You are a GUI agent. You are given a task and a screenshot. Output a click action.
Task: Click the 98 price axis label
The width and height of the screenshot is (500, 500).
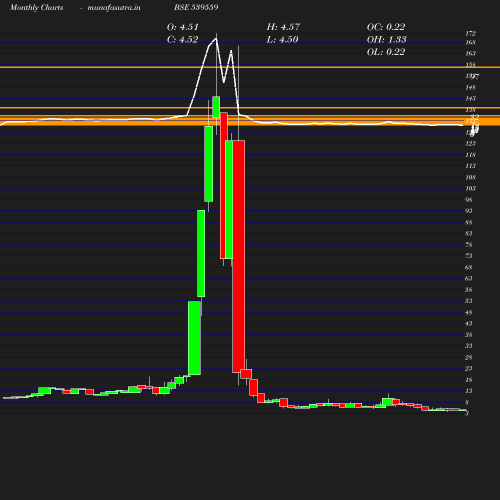pos(469,200)
